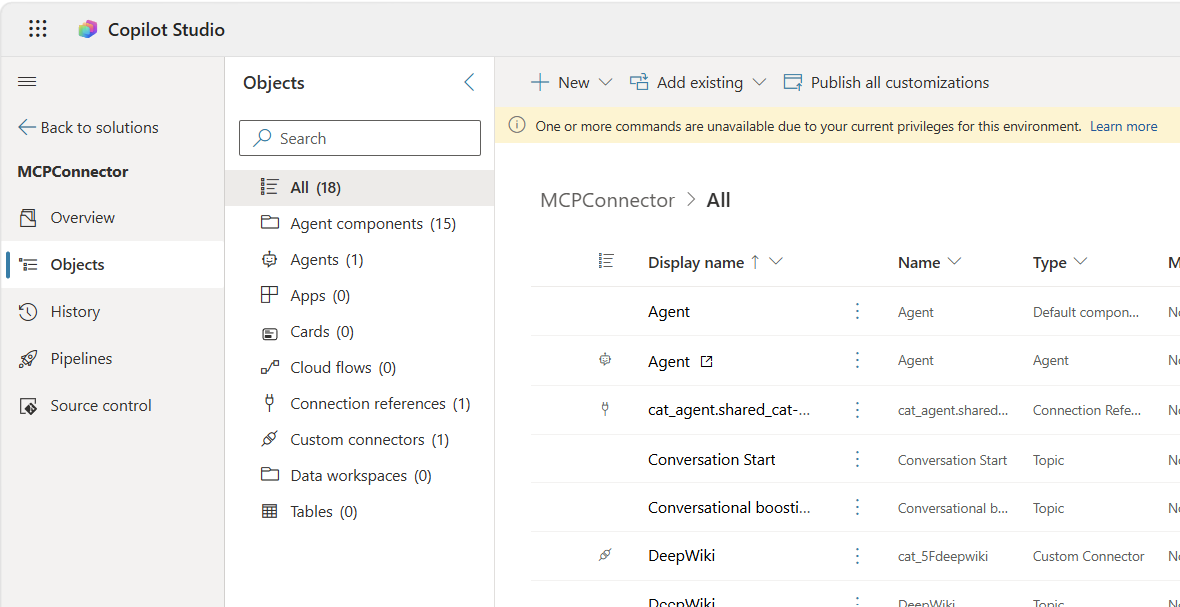Click the Copilot Studio logo icon
Screen dimensions: 1180x607
(88, 30)
